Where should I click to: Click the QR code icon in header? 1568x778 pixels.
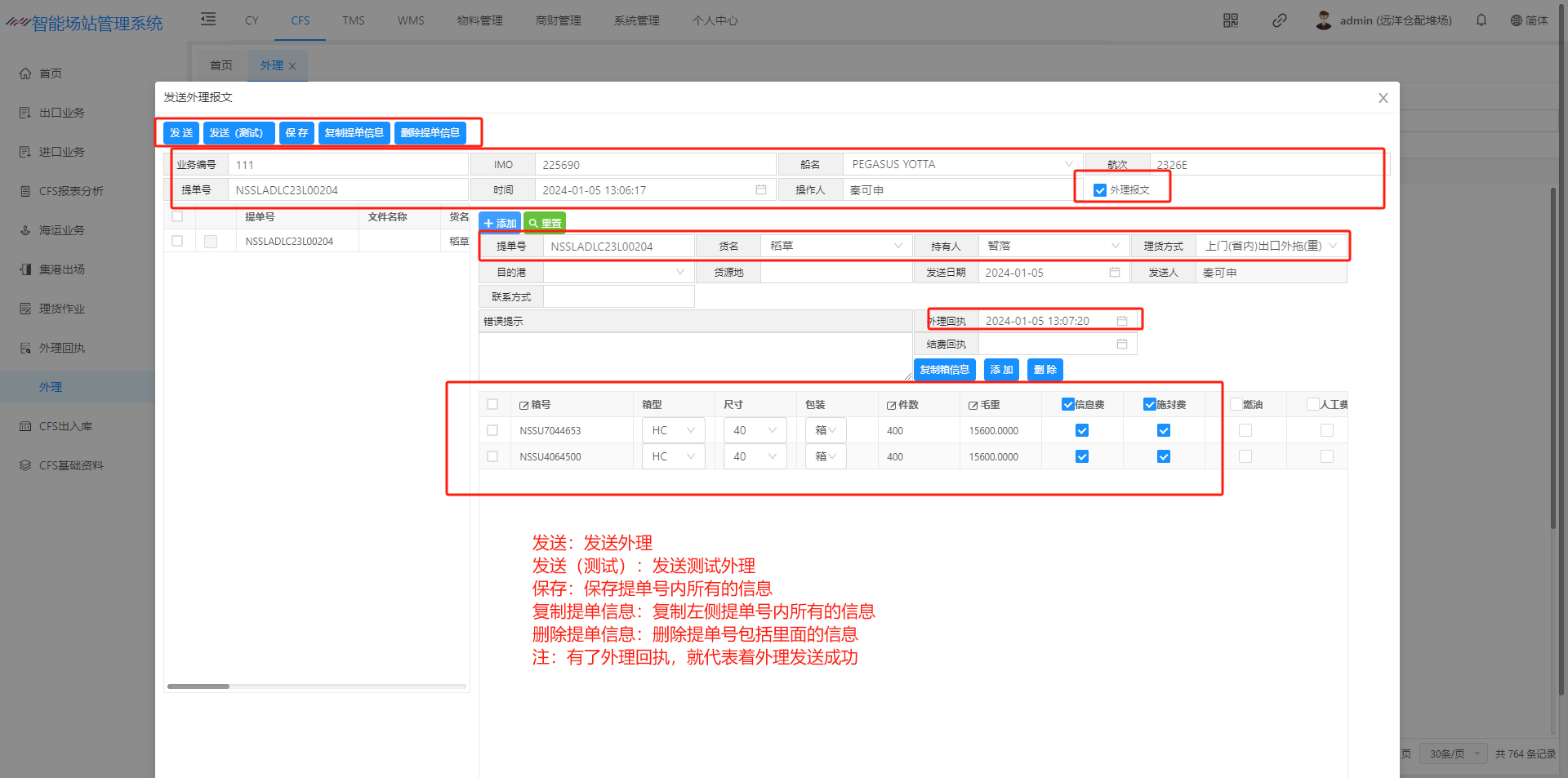(1230, 20)
